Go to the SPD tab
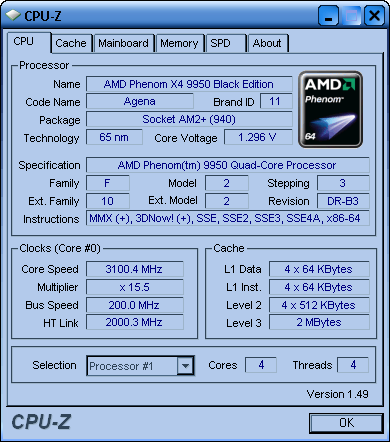This screenshot has height=442, width=390. (x=226, y=43)
